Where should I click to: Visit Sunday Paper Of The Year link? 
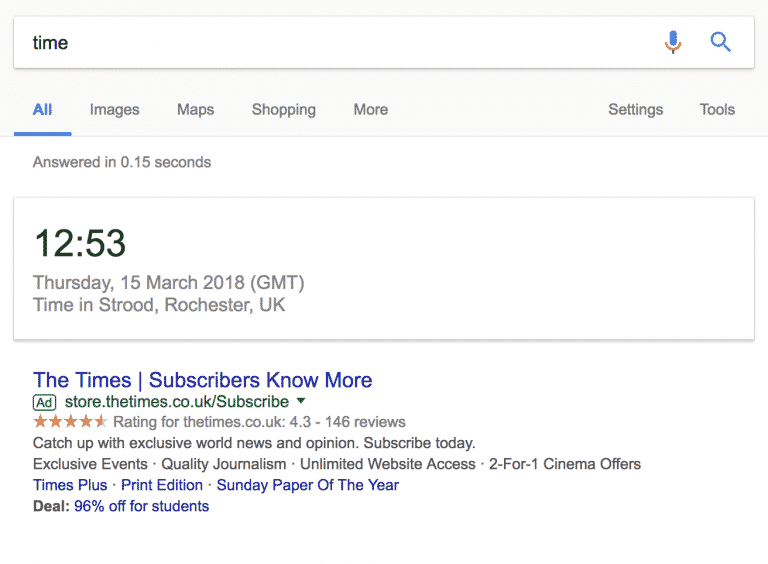[x=308, y=485]
